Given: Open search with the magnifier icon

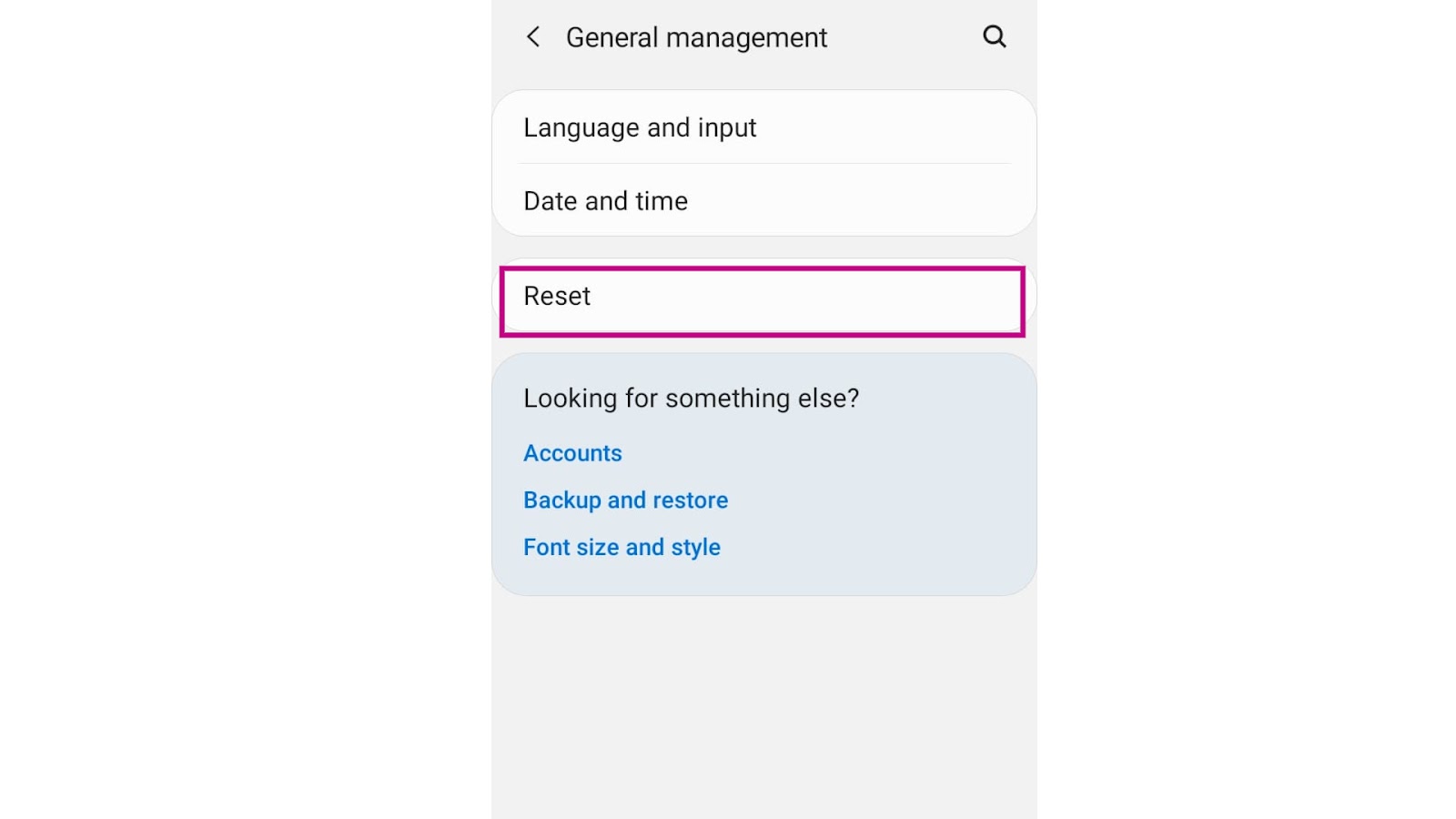Looking at the screenshot, I should pos(994,37).
